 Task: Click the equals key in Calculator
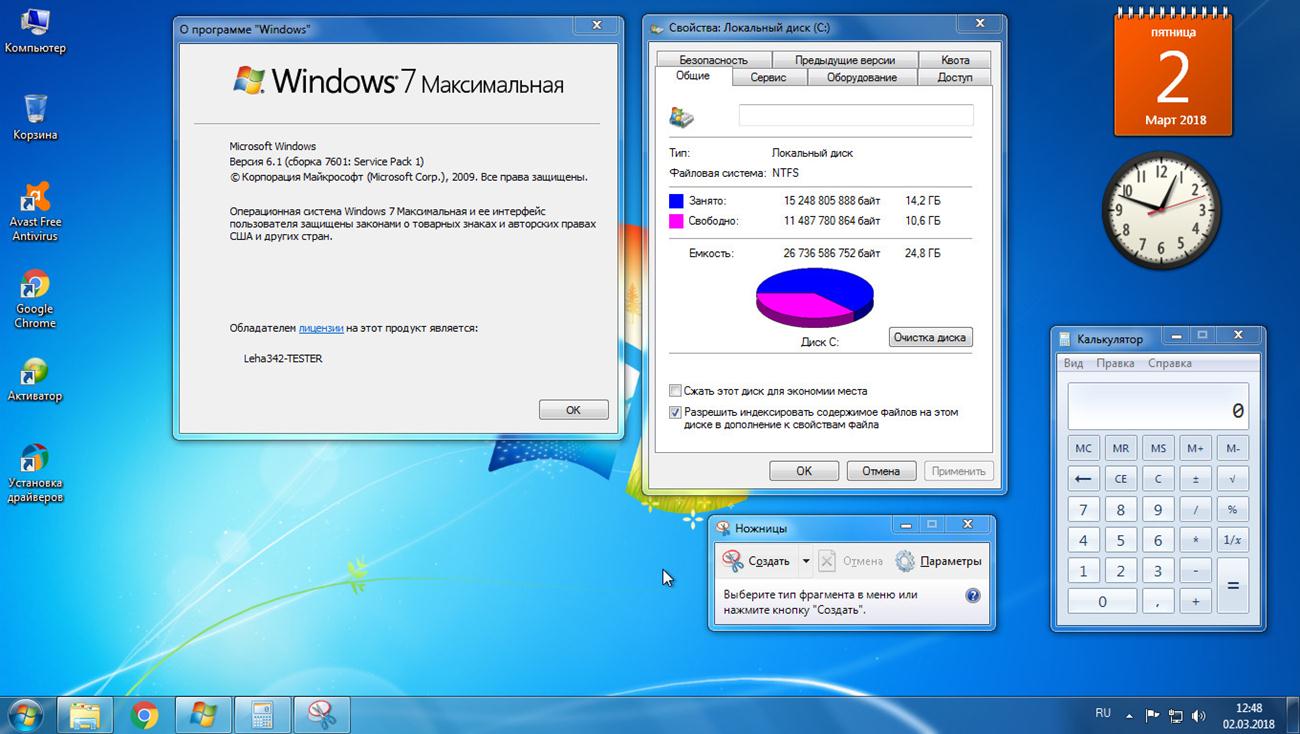[x=1233, y=587]
